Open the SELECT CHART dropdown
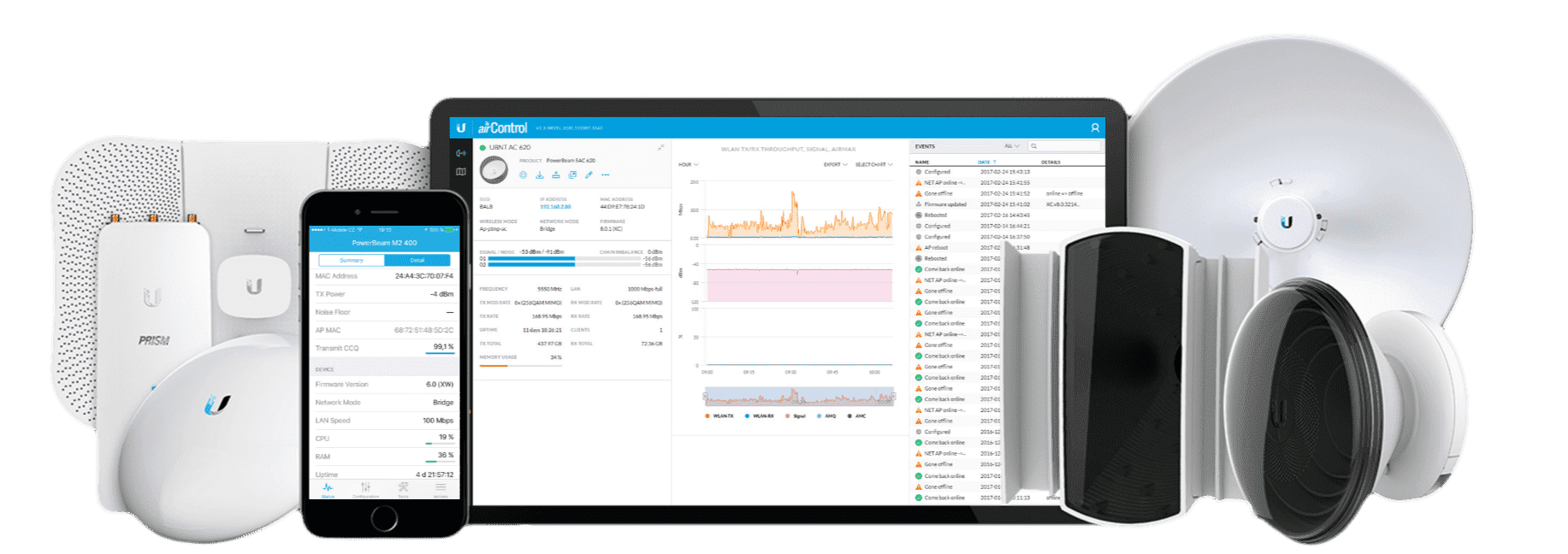This screenshot has width=1568, height=554. [873, 164]
